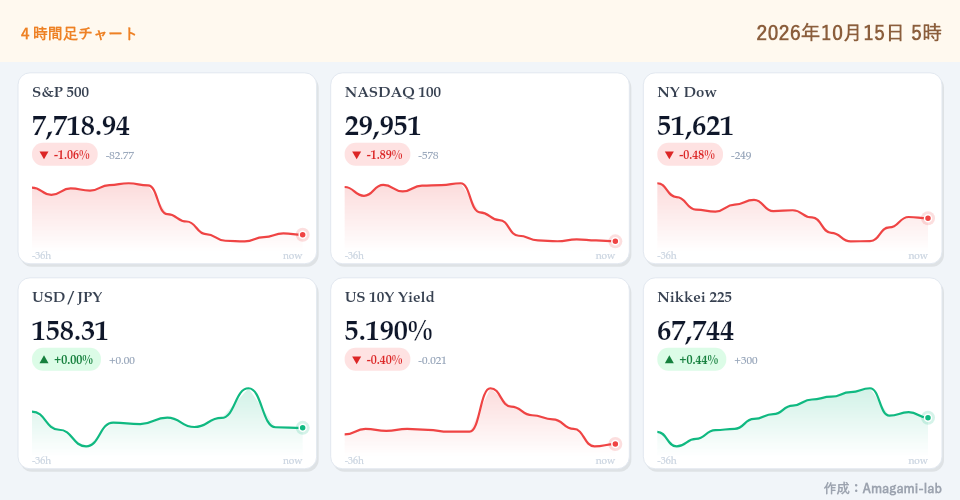Click the 2026年10月15日 5時 timestamp
This screenshot has width=960, height=500.
click(x=849, y=32)
